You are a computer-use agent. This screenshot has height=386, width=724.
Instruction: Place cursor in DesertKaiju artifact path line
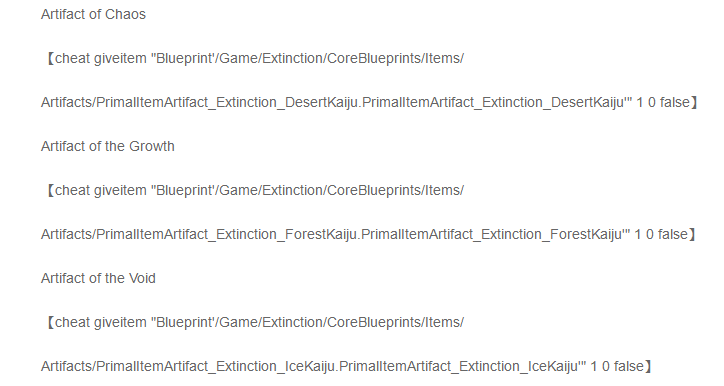pos(370,102)
